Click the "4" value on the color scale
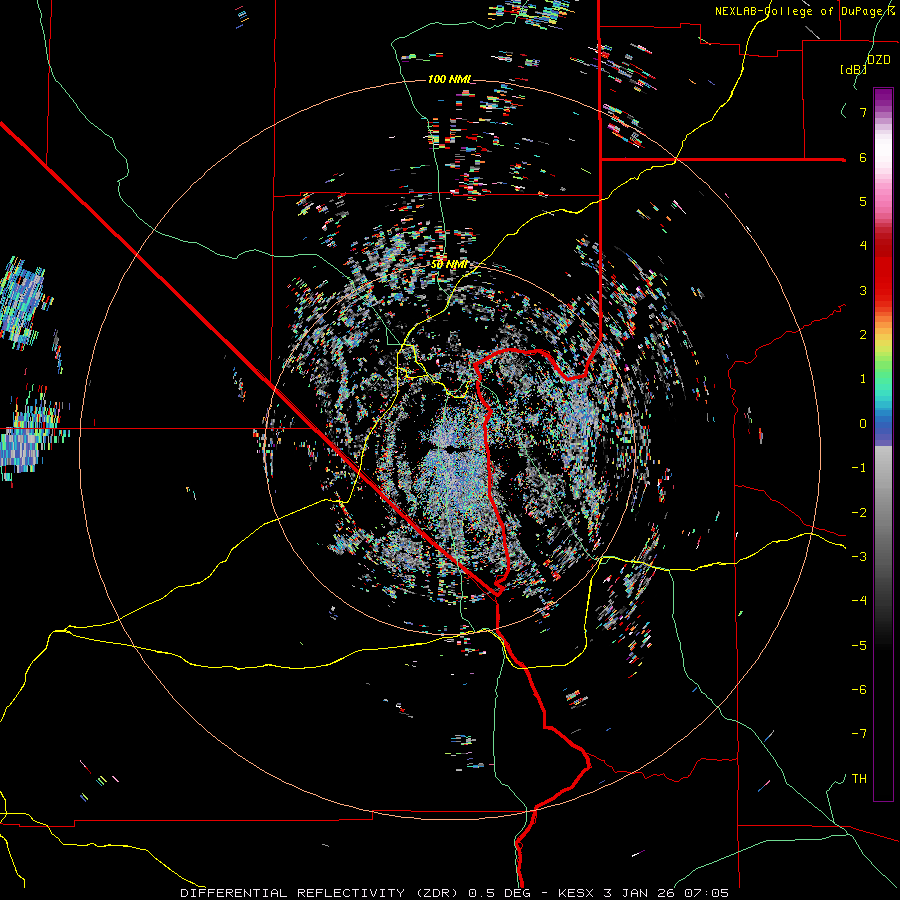Viewport: 900px width, 900px height. (863, 246)
